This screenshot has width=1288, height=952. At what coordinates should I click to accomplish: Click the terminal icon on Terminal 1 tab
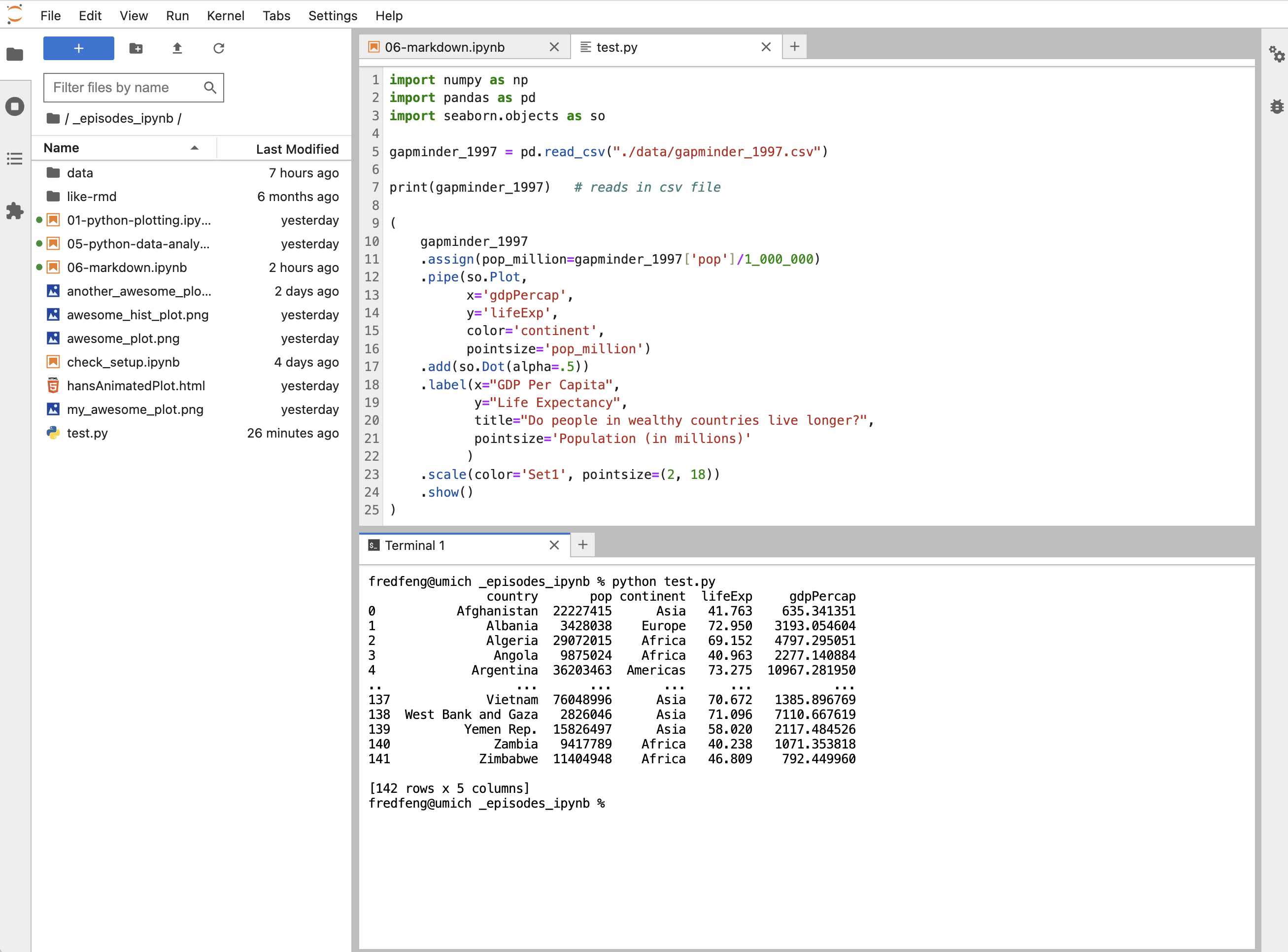click(x=373, y=545)
